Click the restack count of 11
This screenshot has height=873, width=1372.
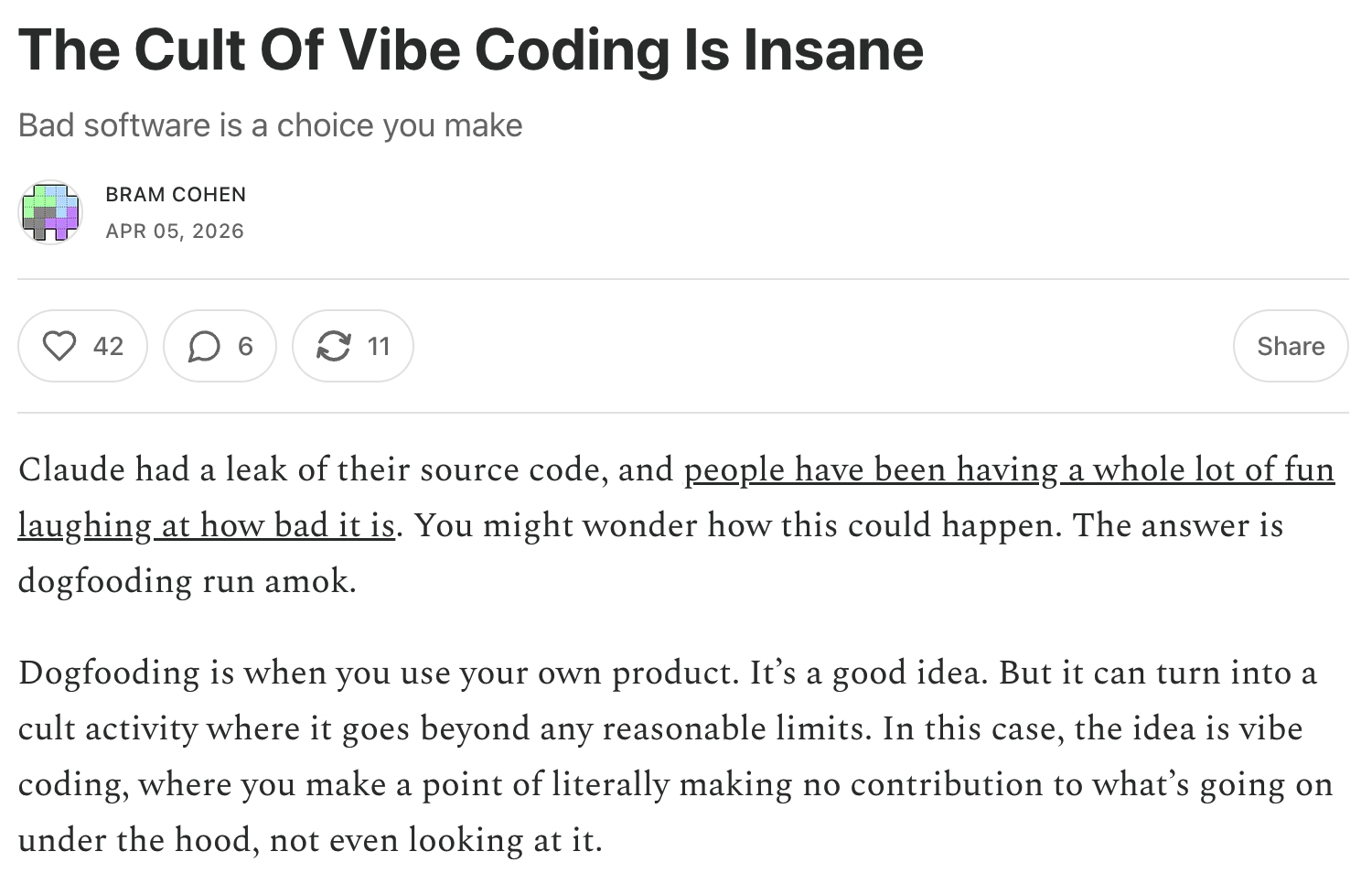(379, 346)
